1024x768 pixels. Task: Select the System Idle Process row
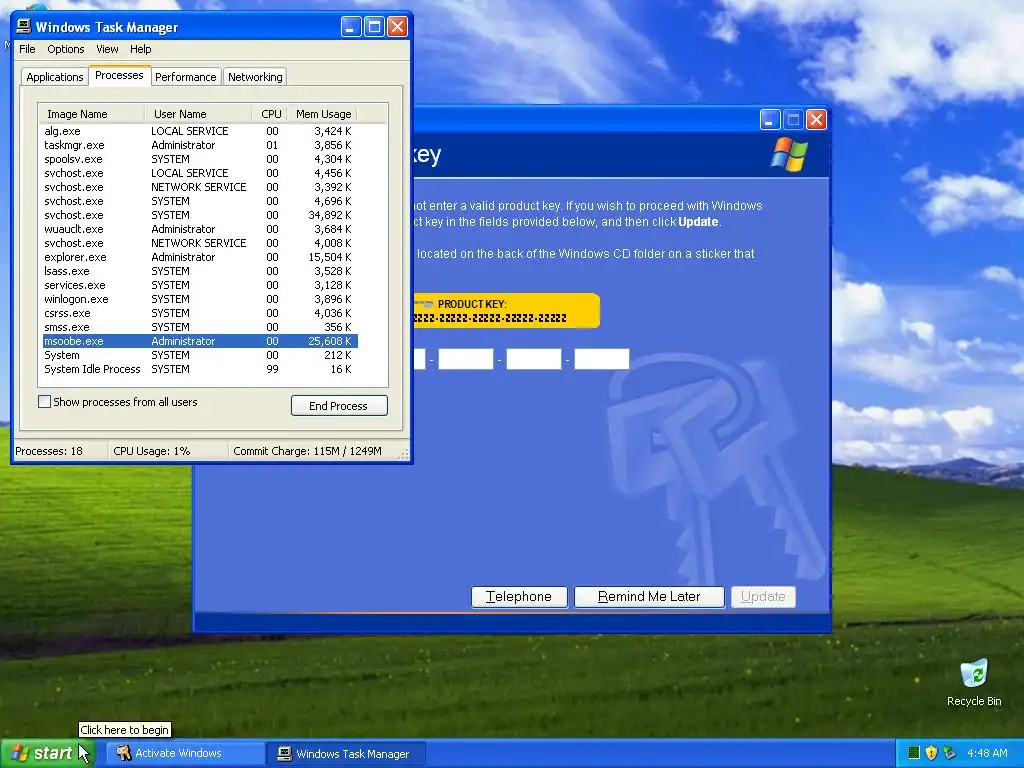coord(200,369)
